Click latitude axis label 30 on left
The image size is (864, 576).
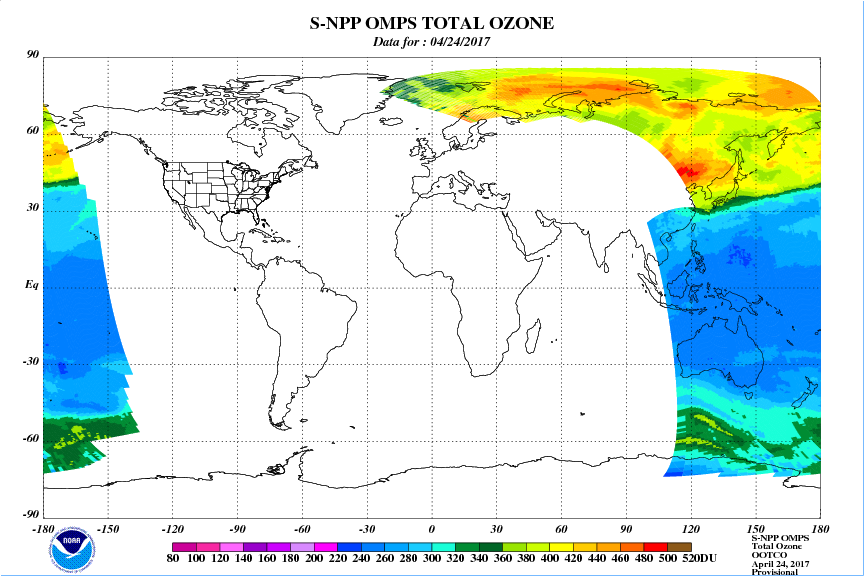[33, 208]
